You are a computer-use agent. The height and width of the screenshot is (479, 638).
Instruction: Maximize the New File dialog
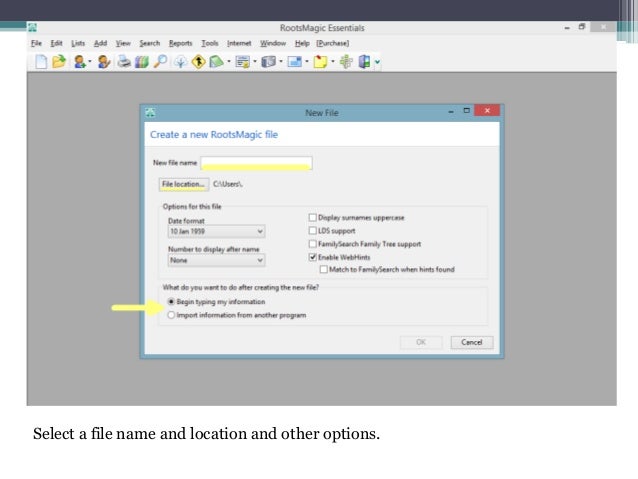467,111
